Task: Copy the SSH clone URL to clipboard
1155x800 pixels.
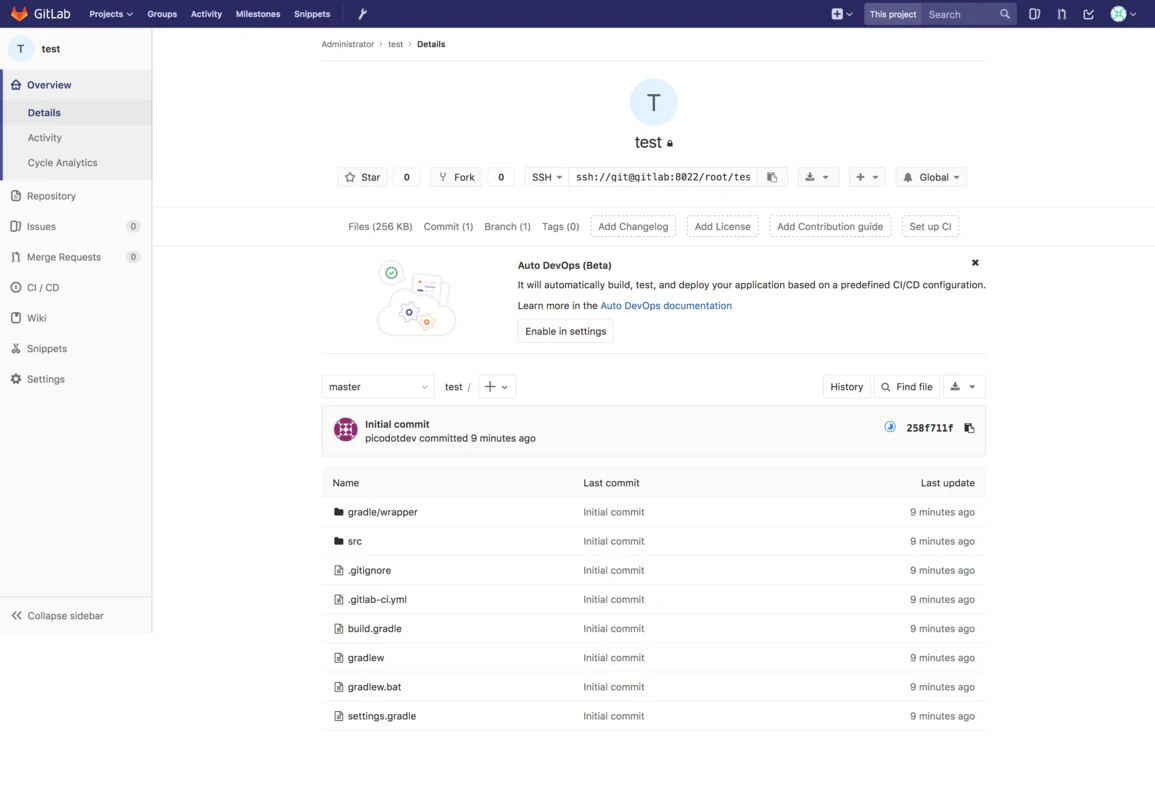Action: click(x=772, y=177)
